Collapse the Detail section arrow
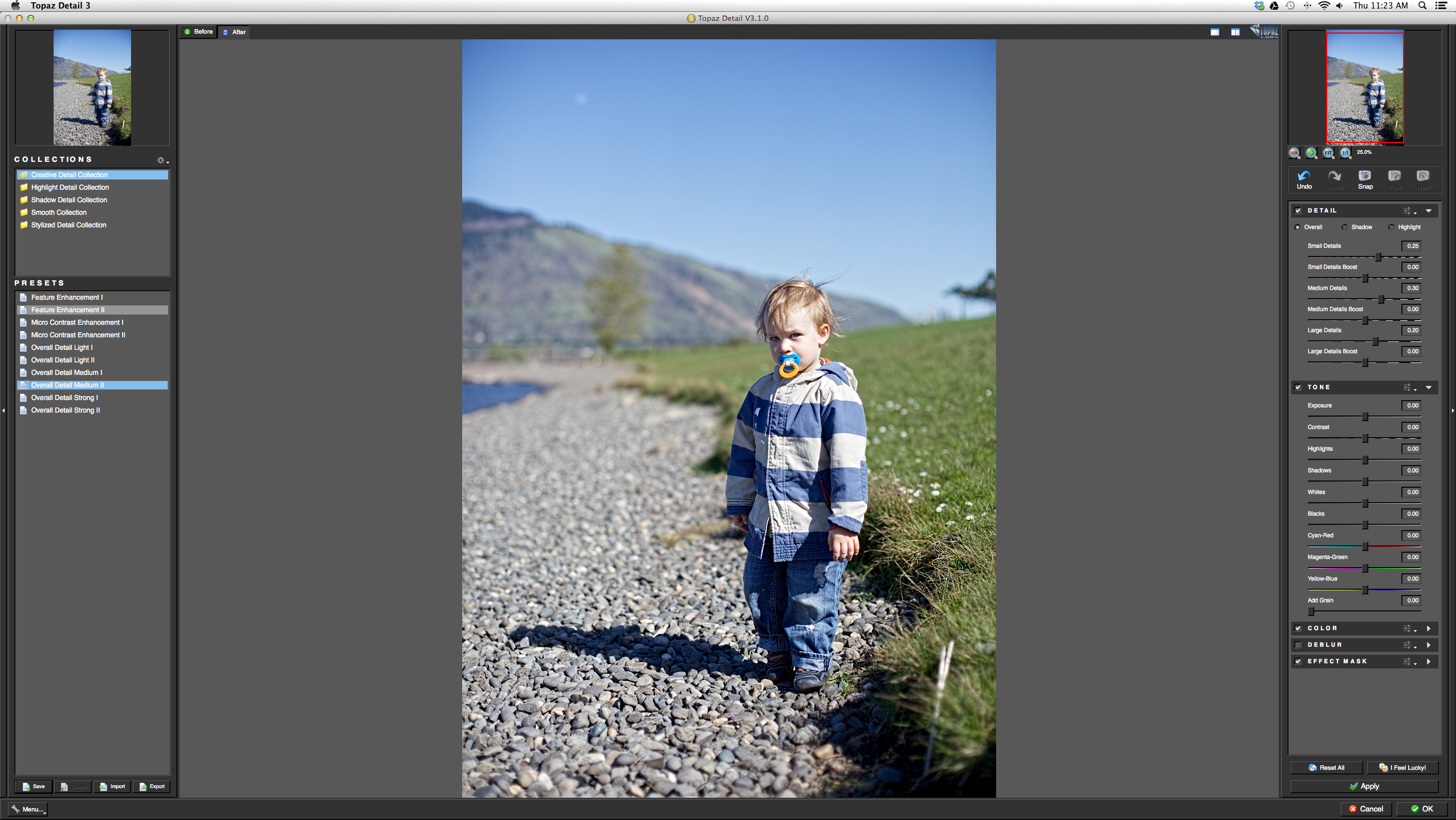1456x820 pixels. 1429,211
